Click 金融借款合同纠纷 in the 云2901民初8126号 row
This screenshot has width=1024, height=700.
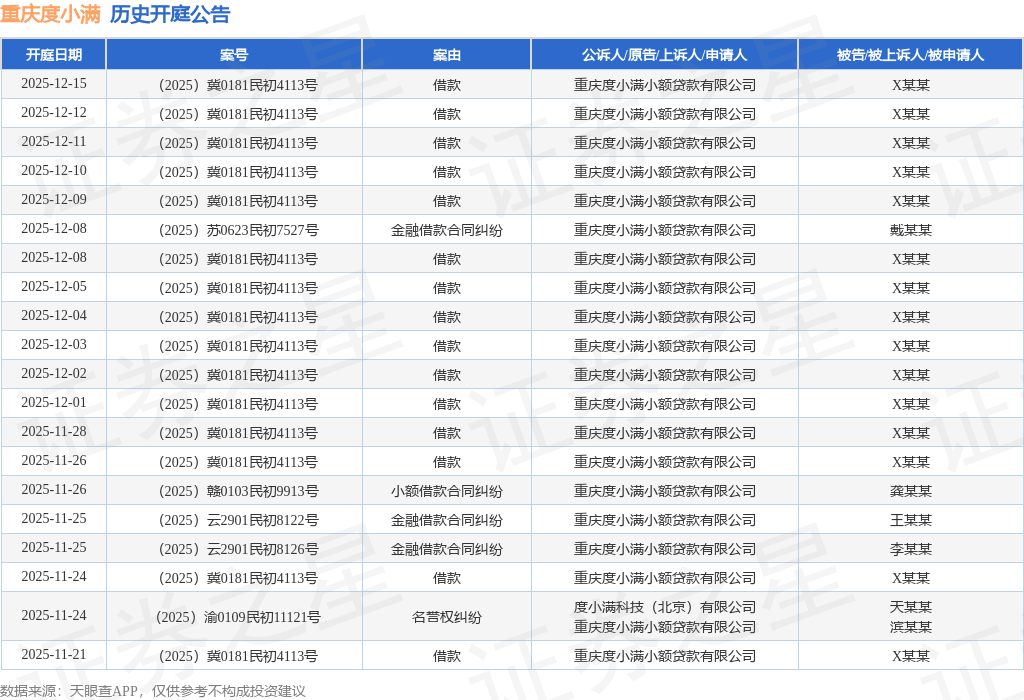447,549
